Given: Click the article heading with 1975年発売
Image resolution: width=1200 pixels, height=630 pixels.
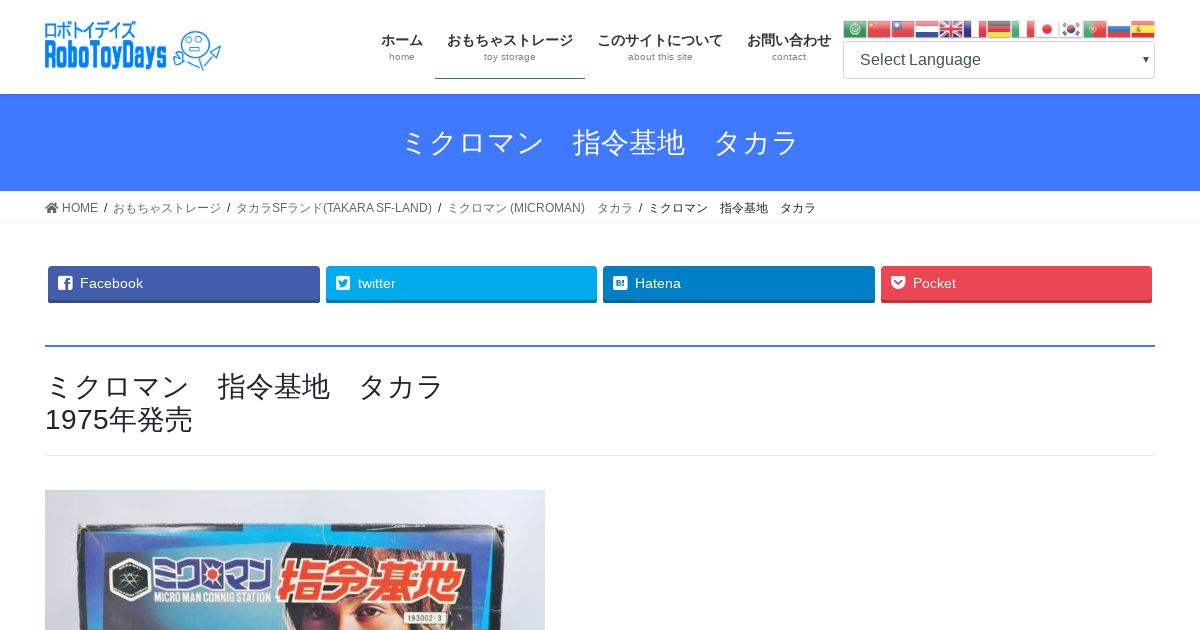Looking at the screenshot, I should pos(244,403).
